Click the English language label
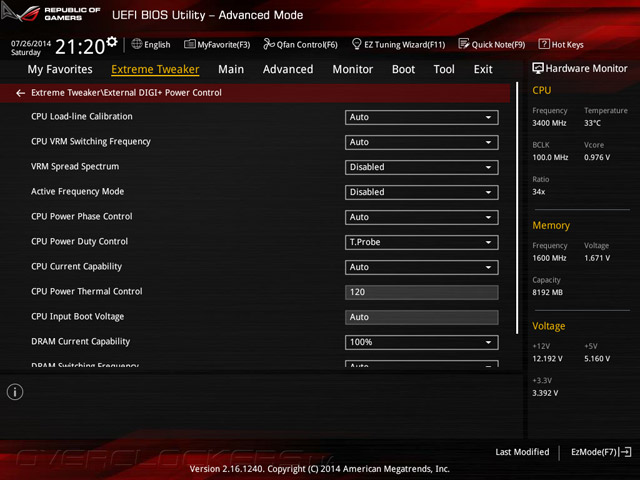Image resolution: width=640 pixels, height=480 pixels. (x=157, y=44)
